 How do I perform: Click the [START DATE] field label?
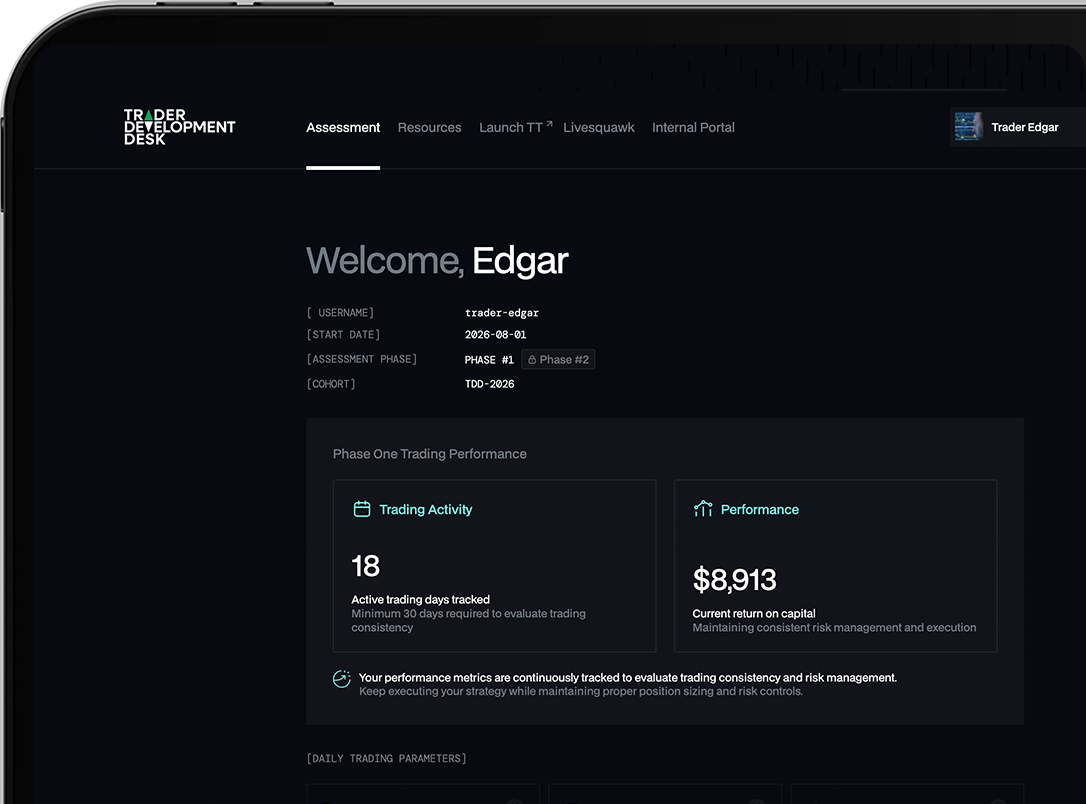[x=343, y=334]
